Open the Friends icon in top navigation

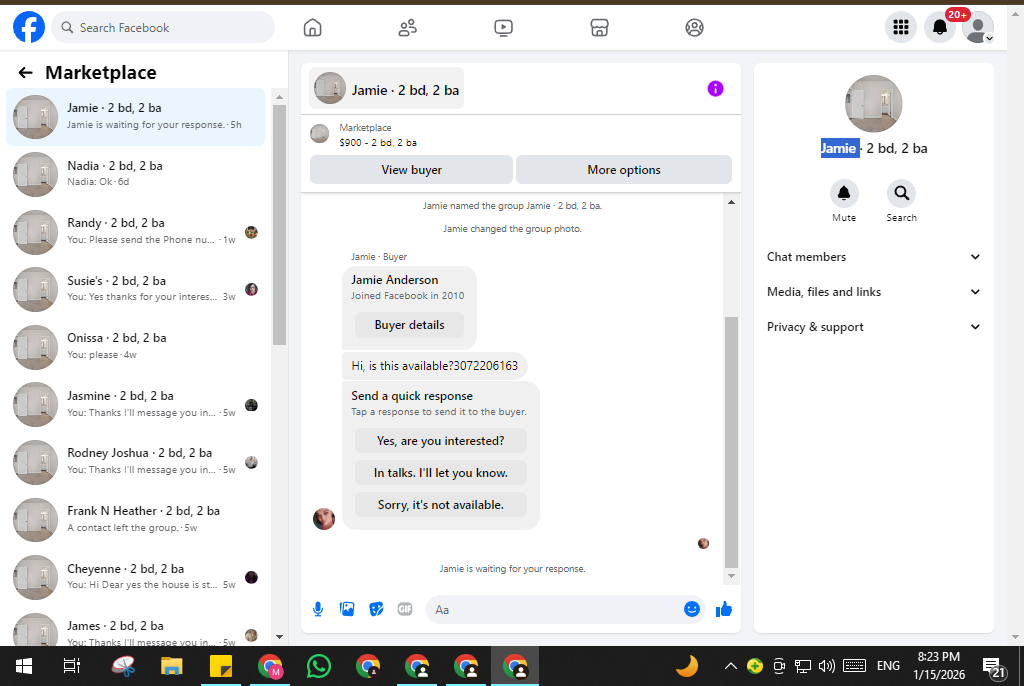pyautogui.click(x=408, y=27)
